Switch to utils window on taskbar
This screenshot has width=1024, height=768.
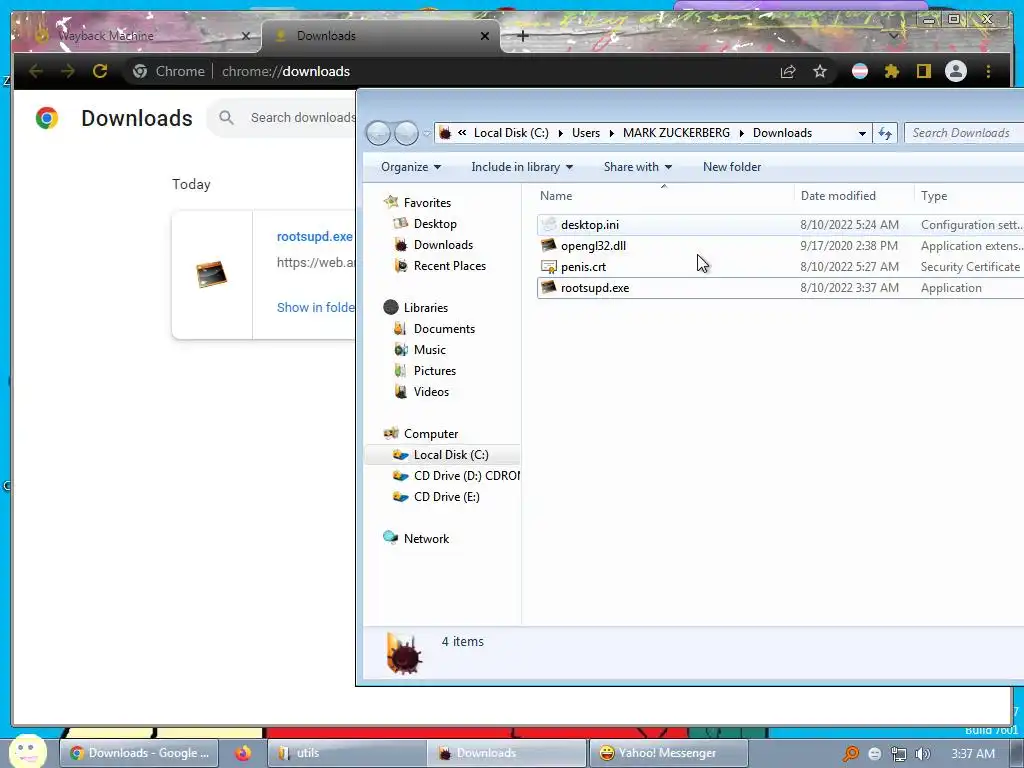coord(346,753)
